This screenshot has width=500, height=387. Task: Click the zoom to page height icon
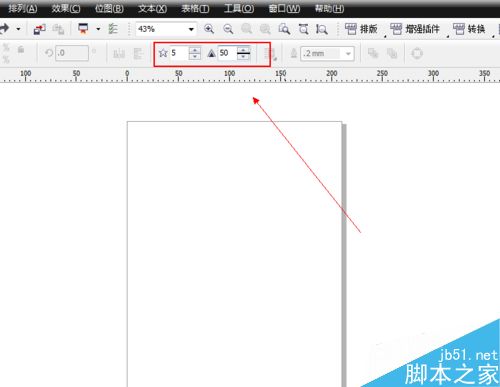[321, 29]
